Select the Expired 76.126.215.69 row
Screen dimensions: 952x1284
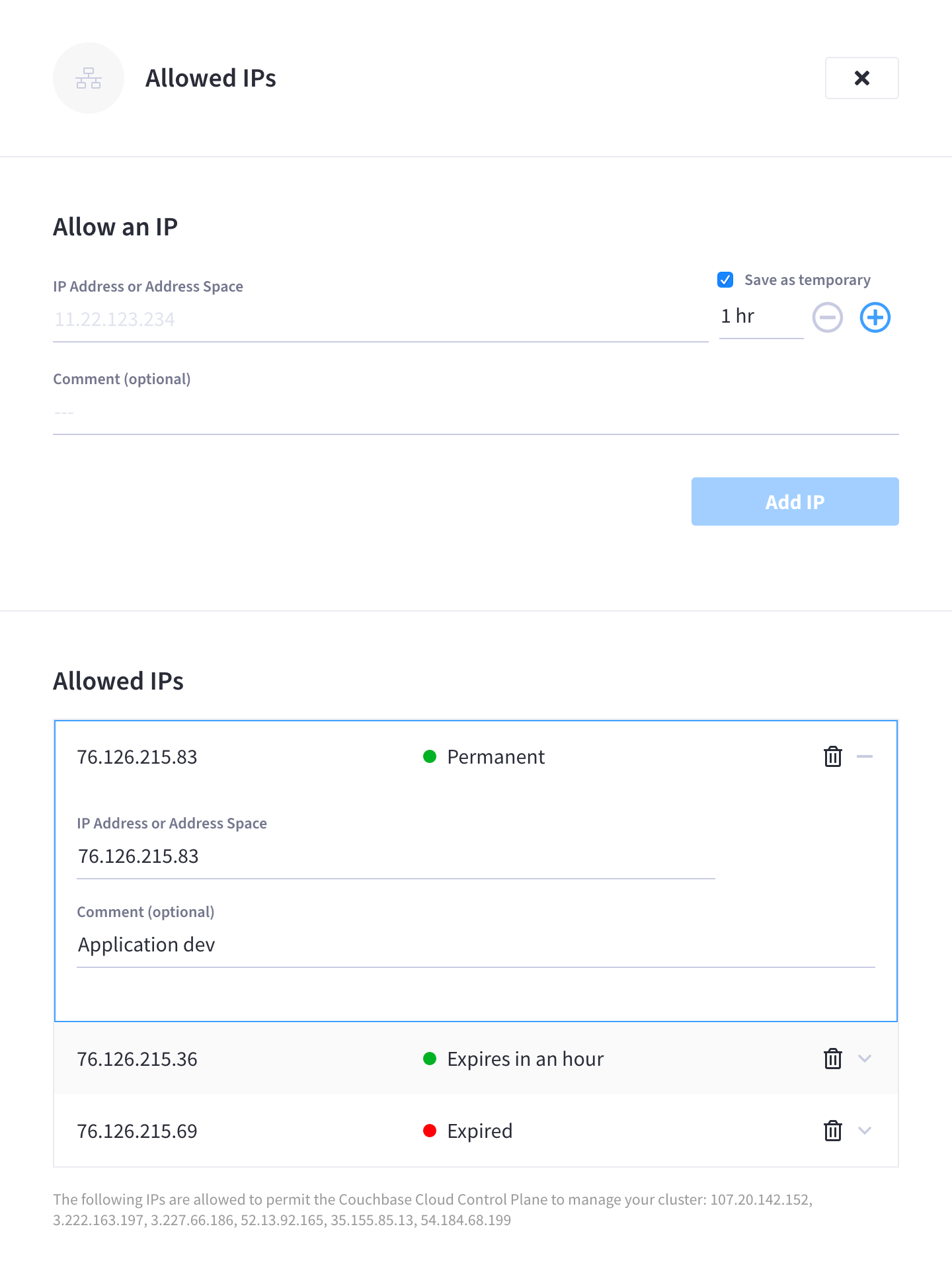264,1131
